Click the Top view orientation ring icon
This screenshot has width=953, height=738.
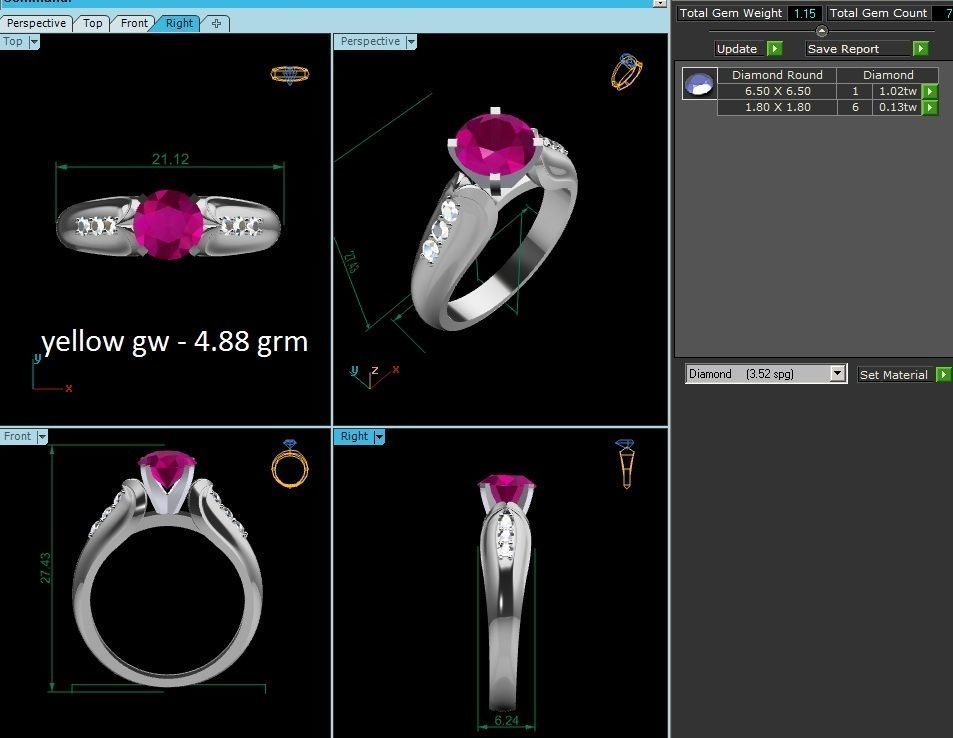(x=290, y=75)
